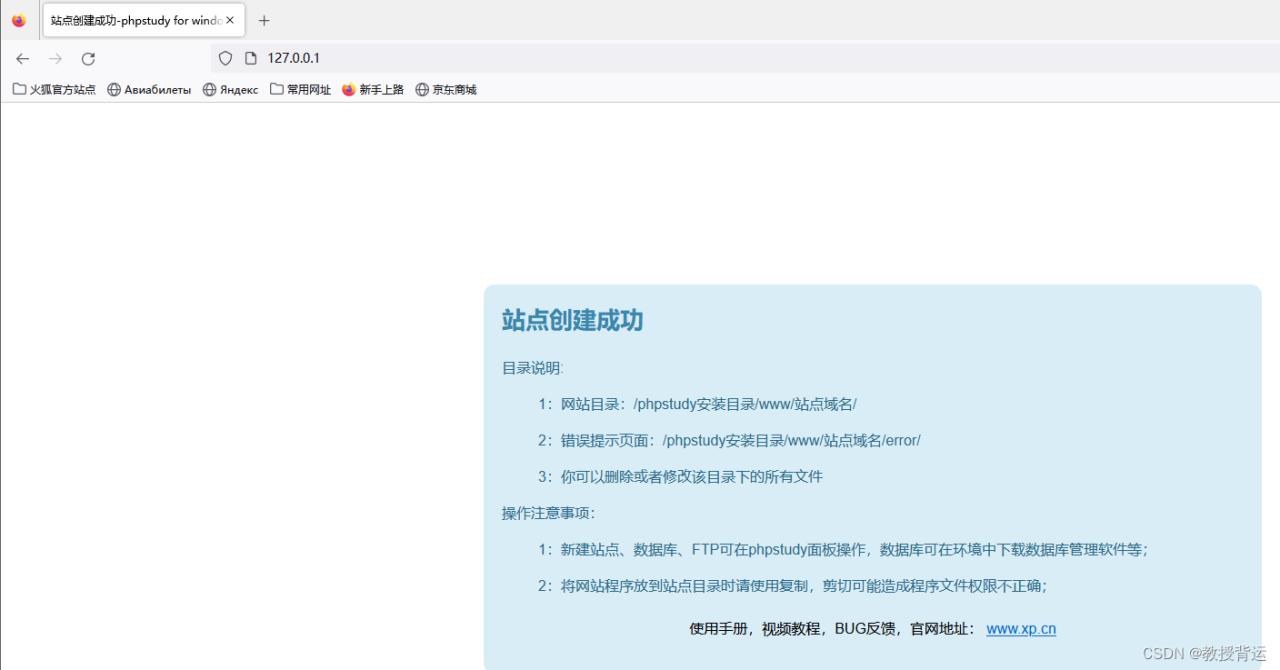
Task: Click the 站点创建成功 heading
Action: [x=572, y=321]
